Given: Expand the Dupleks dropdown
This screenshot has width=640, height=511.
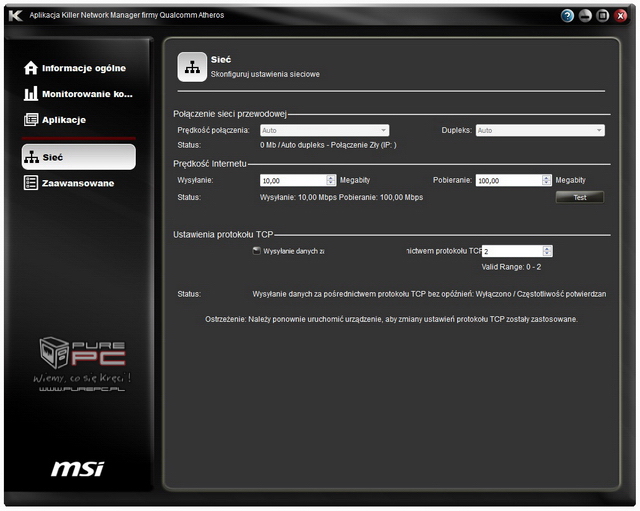Looking at the screenshot, I should click(x=540, y=130).
